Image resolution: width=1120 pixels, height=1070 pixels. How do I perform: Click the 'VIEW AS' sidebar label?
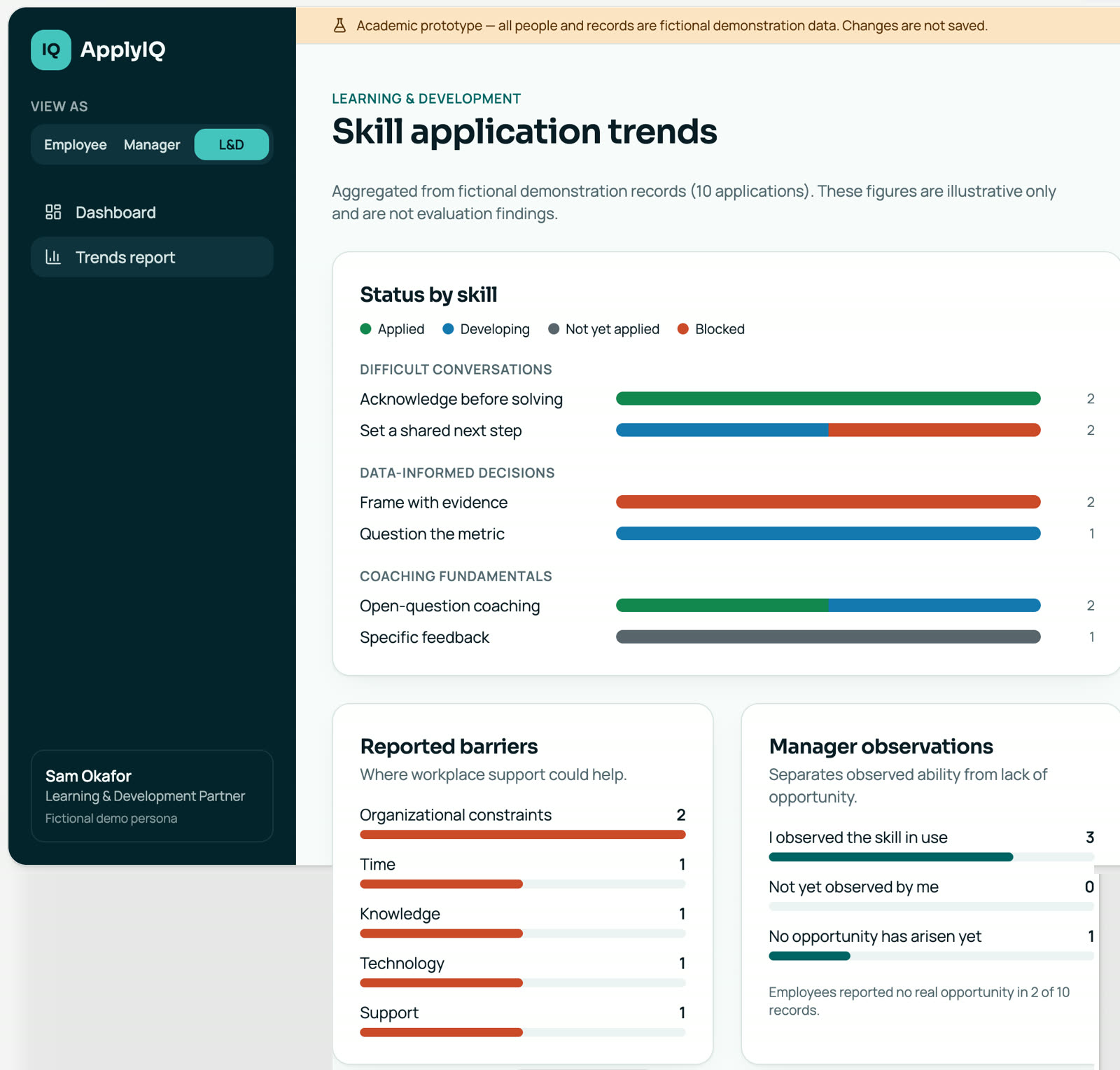pyautogui.click(x=59, y=106)
